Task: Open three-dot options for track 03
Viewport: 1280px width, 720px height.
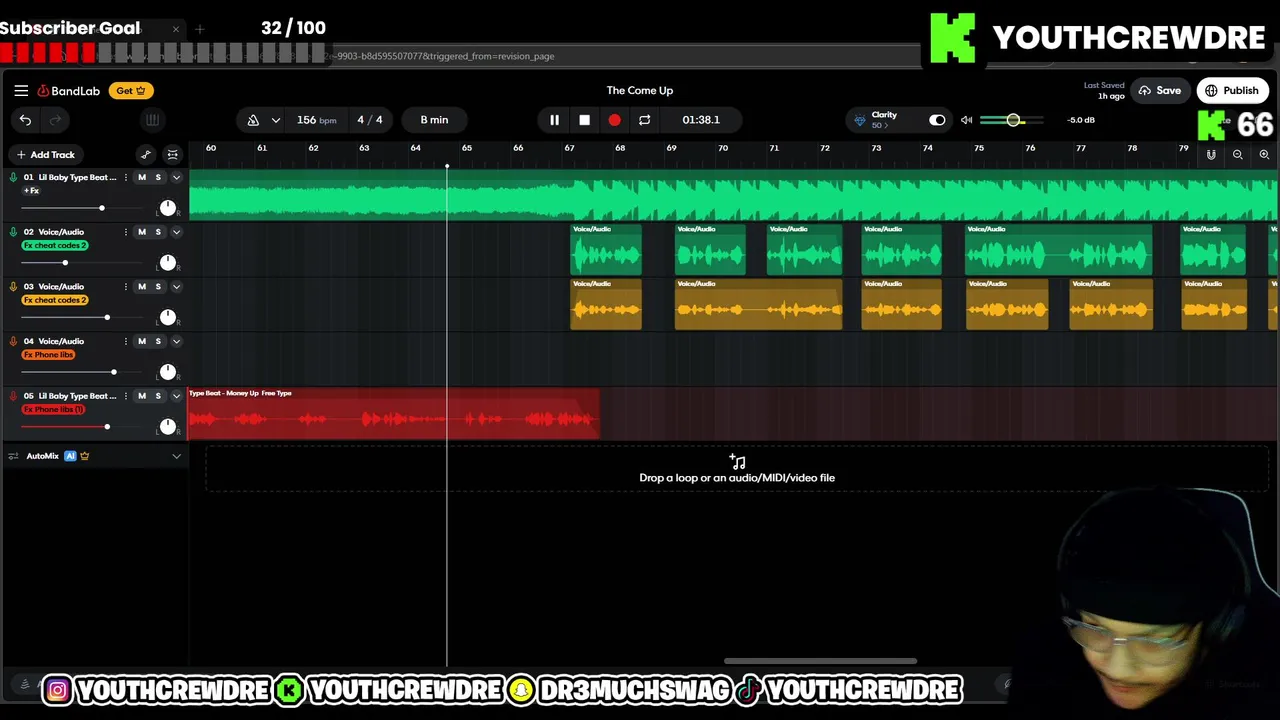Action: pyautogui.click(x=126, y=286)
